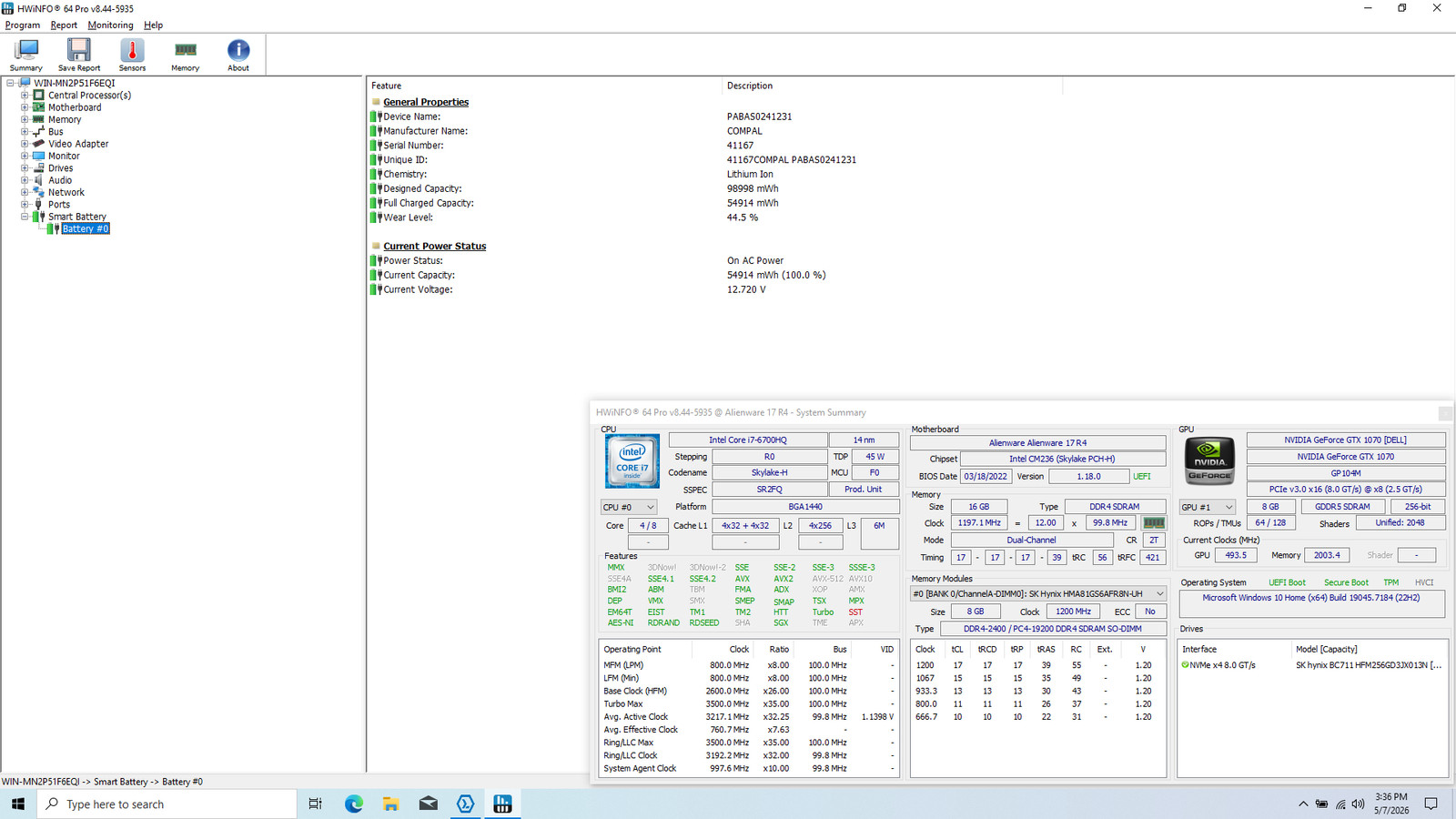
Task: Click the Windows Start button
Action: pos(18,804)
